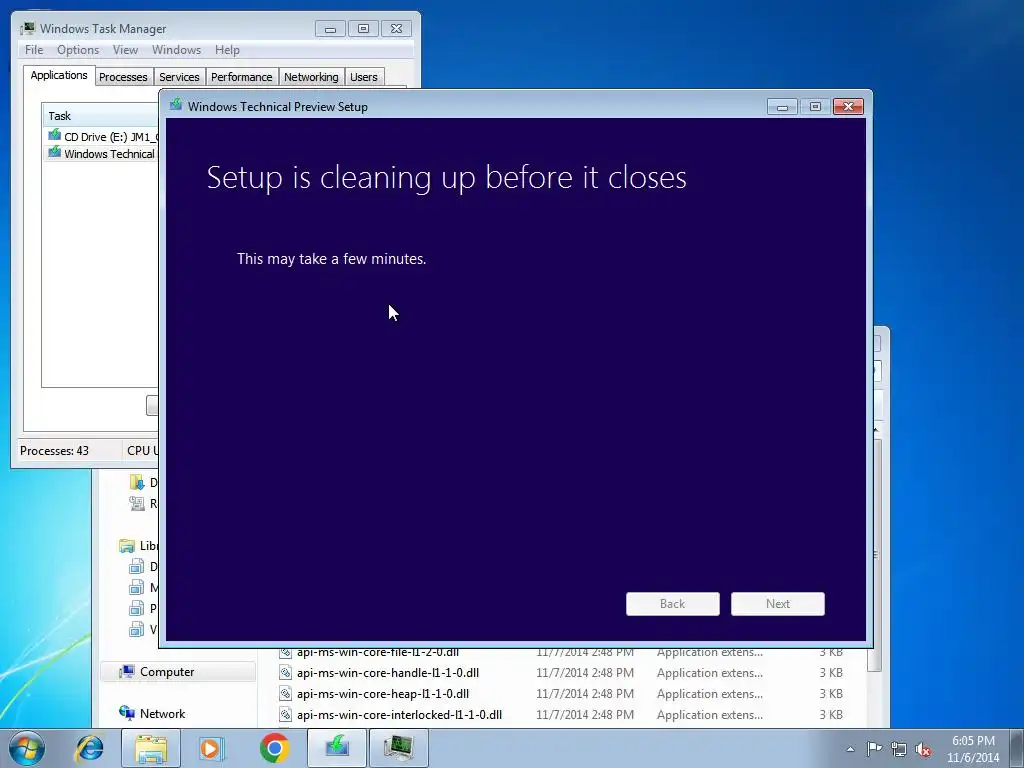Open Action Center flag icon
The height and width of the screenshot is (768, 1024).
click(874, 749)
